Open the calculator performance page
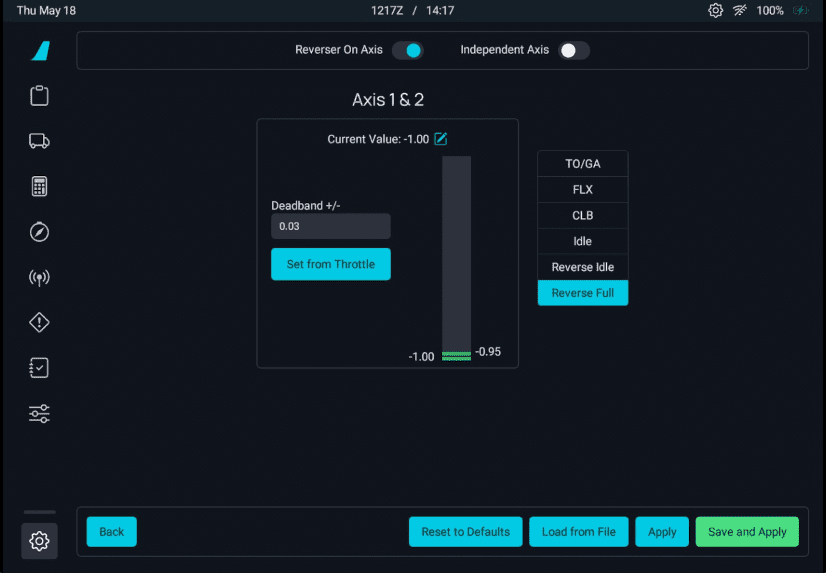826x573 pixels. click(x=39, y=187)
